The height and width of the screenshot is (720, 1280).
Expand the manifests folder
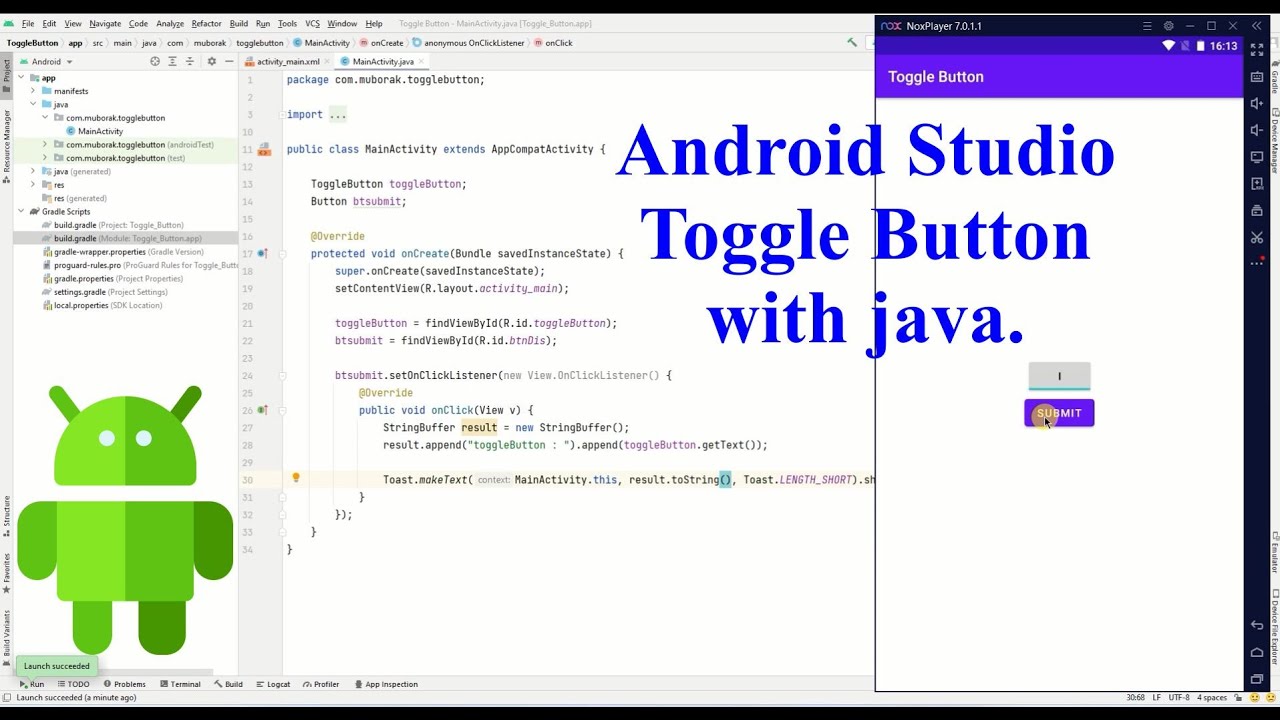(x=33, y=91)
